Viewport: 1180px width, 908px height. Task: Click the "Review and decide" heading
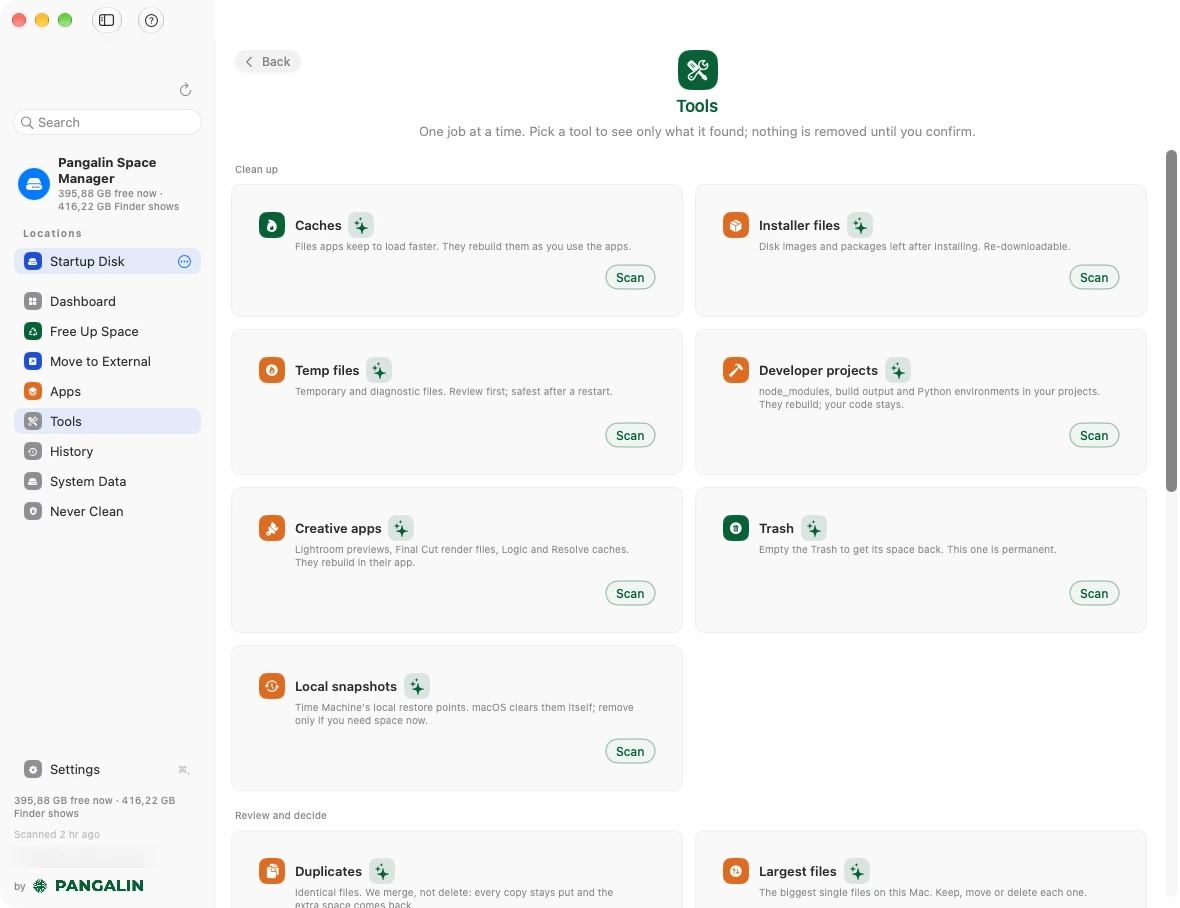click(281, 815)
